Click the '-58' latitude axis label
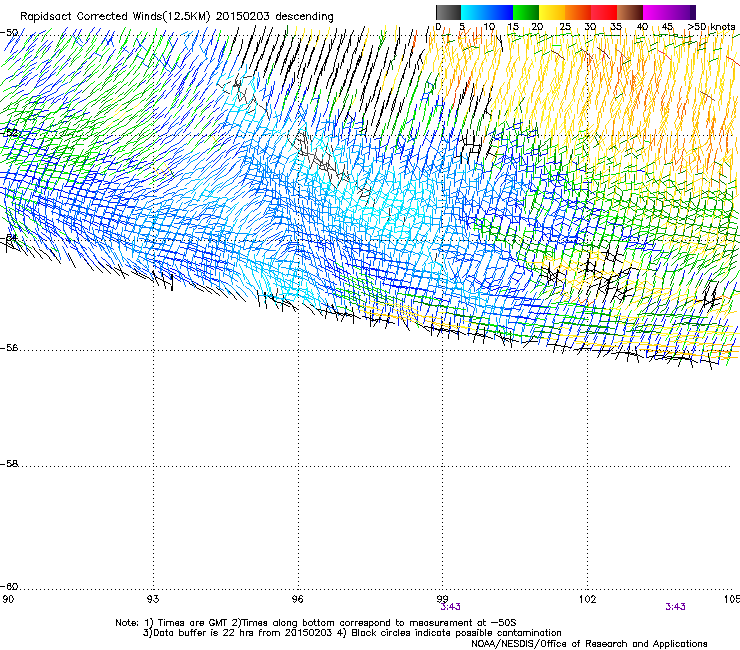 pos(9,464)
